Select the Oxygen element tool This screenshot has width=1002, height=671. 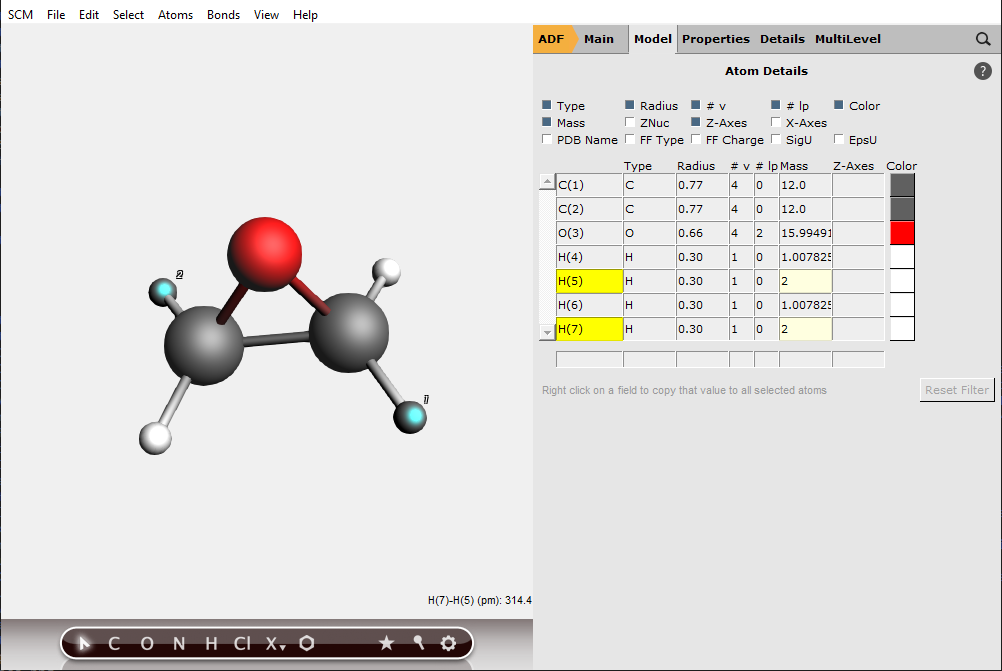pos(146,644)
